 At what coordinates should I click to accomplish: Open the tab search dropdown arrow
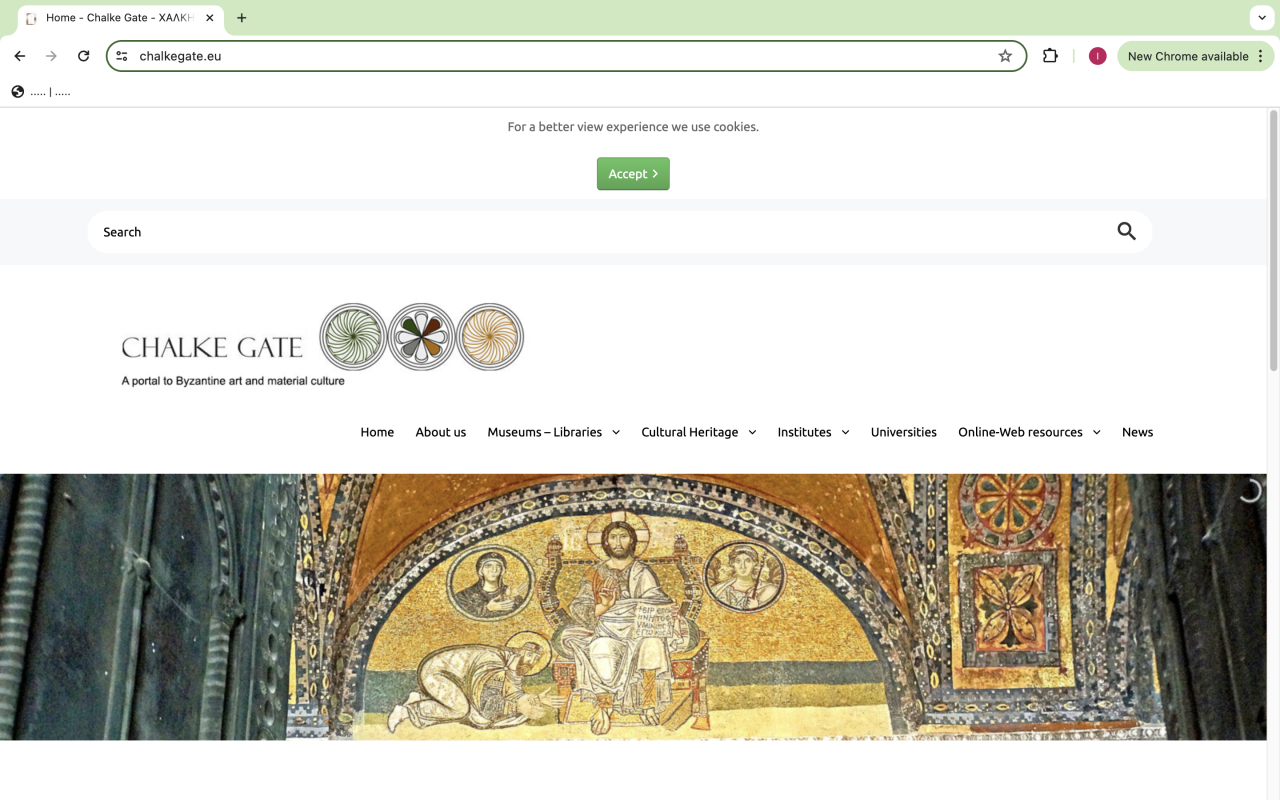(1262, 18)
